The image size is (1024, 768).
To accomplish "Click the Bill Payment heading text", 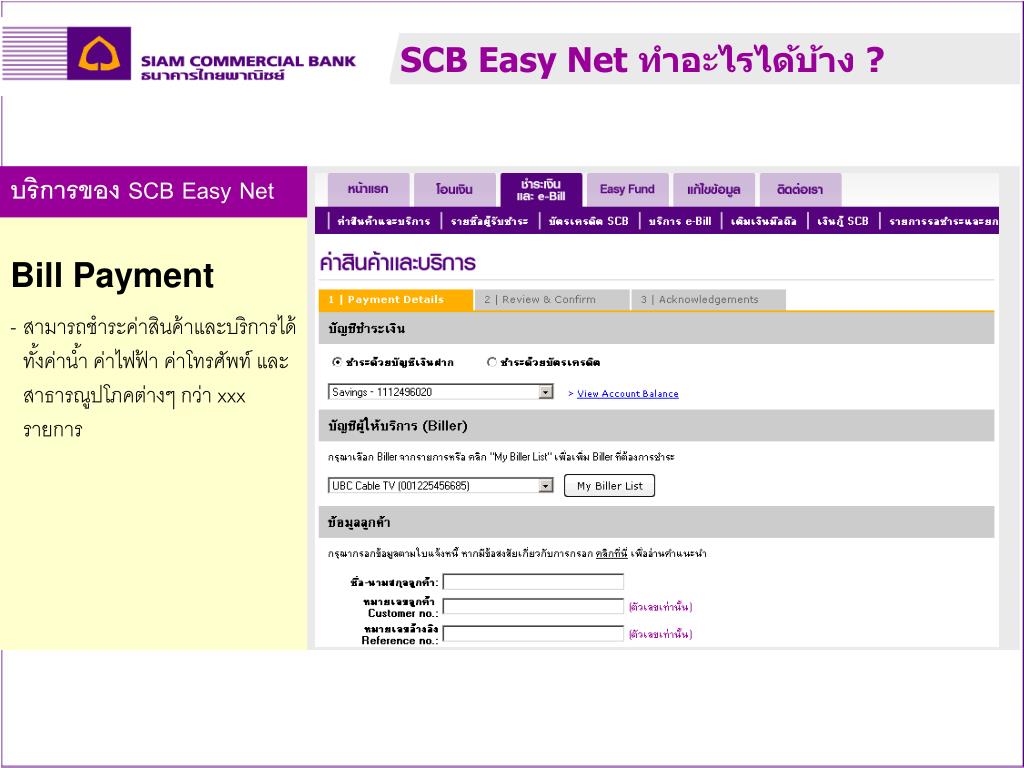I will point(112,275).
